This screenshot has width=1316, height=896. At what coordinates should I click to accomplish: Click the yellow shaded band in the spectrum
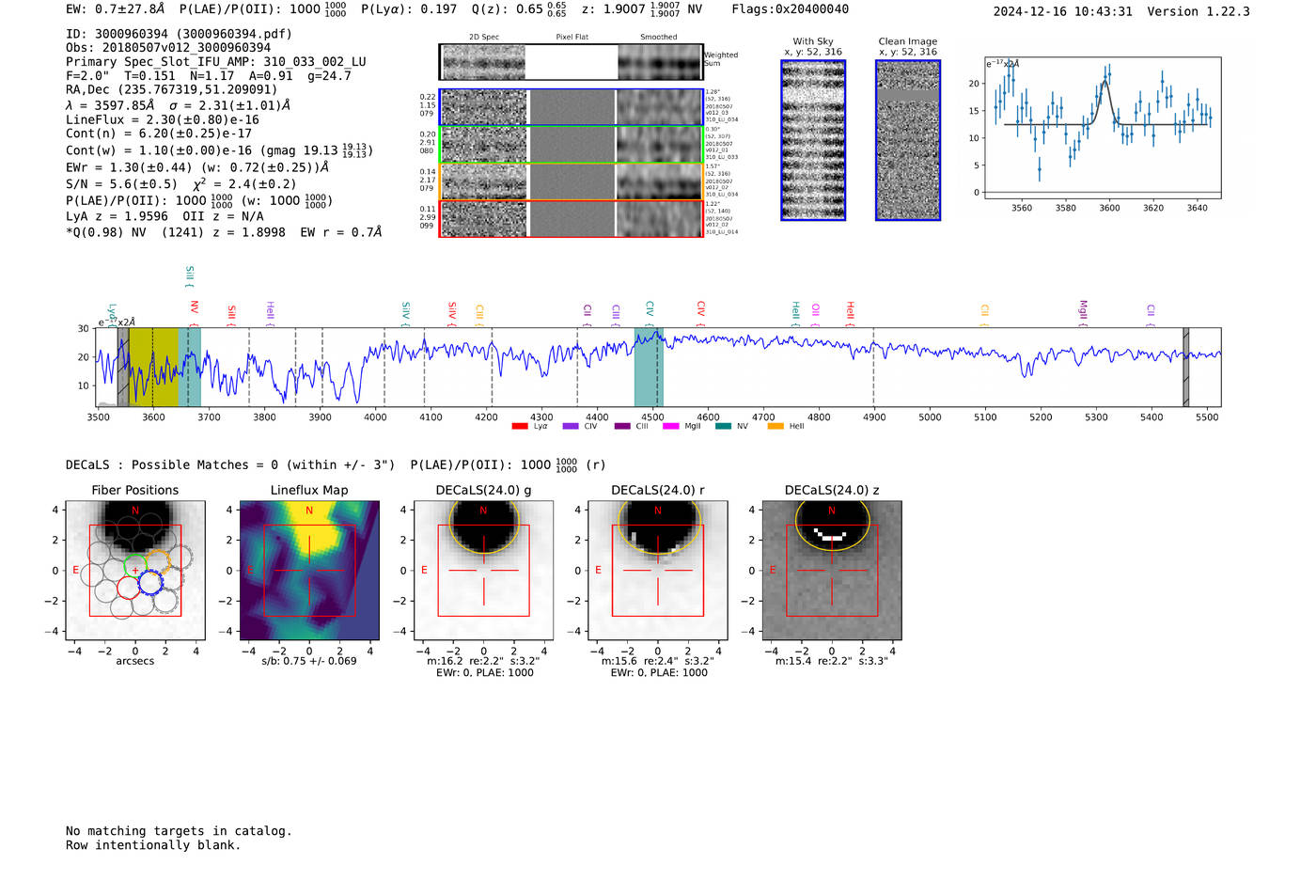153,368
